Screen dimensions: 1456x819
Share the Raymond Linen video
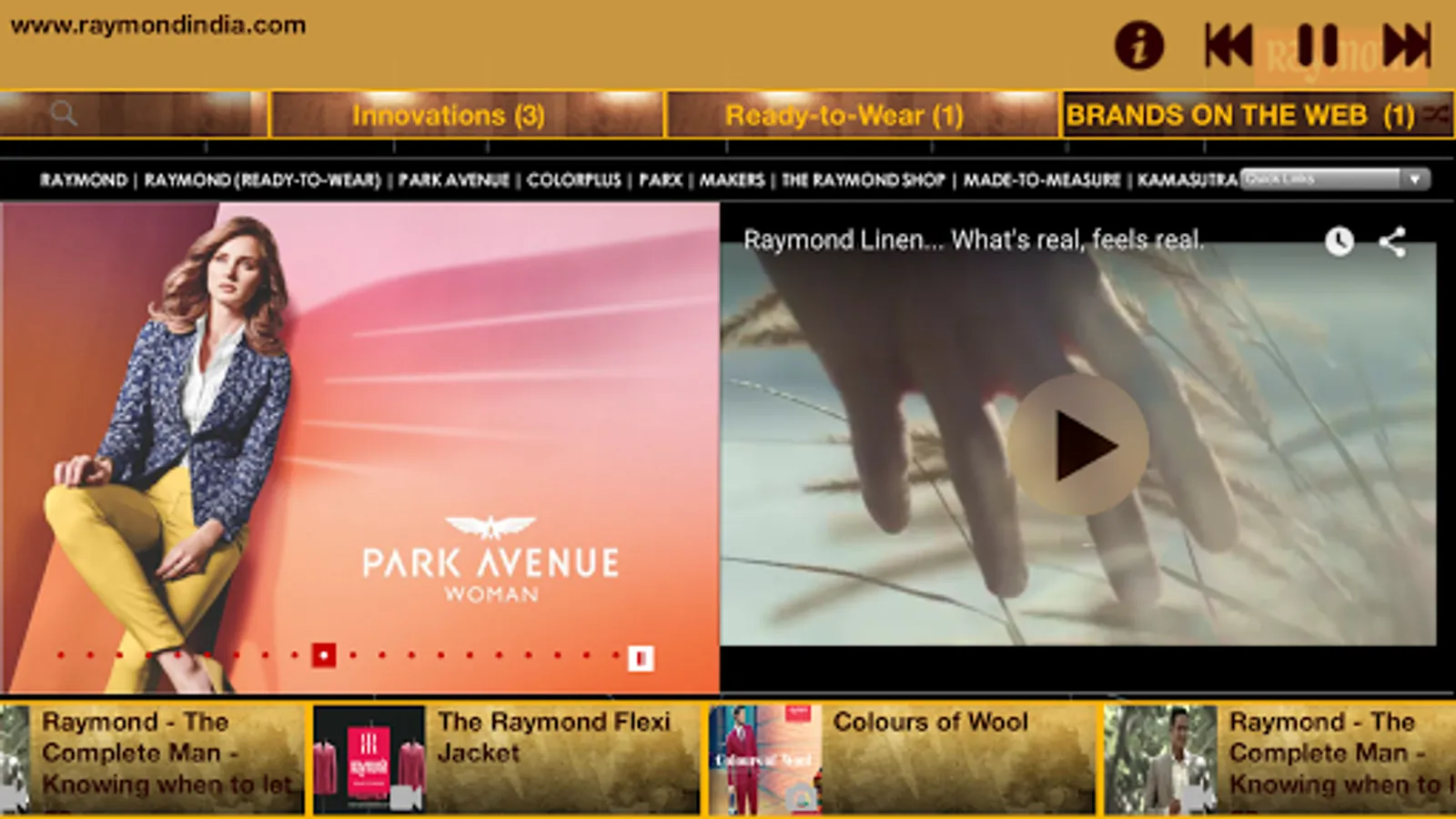click(1392, 241)
